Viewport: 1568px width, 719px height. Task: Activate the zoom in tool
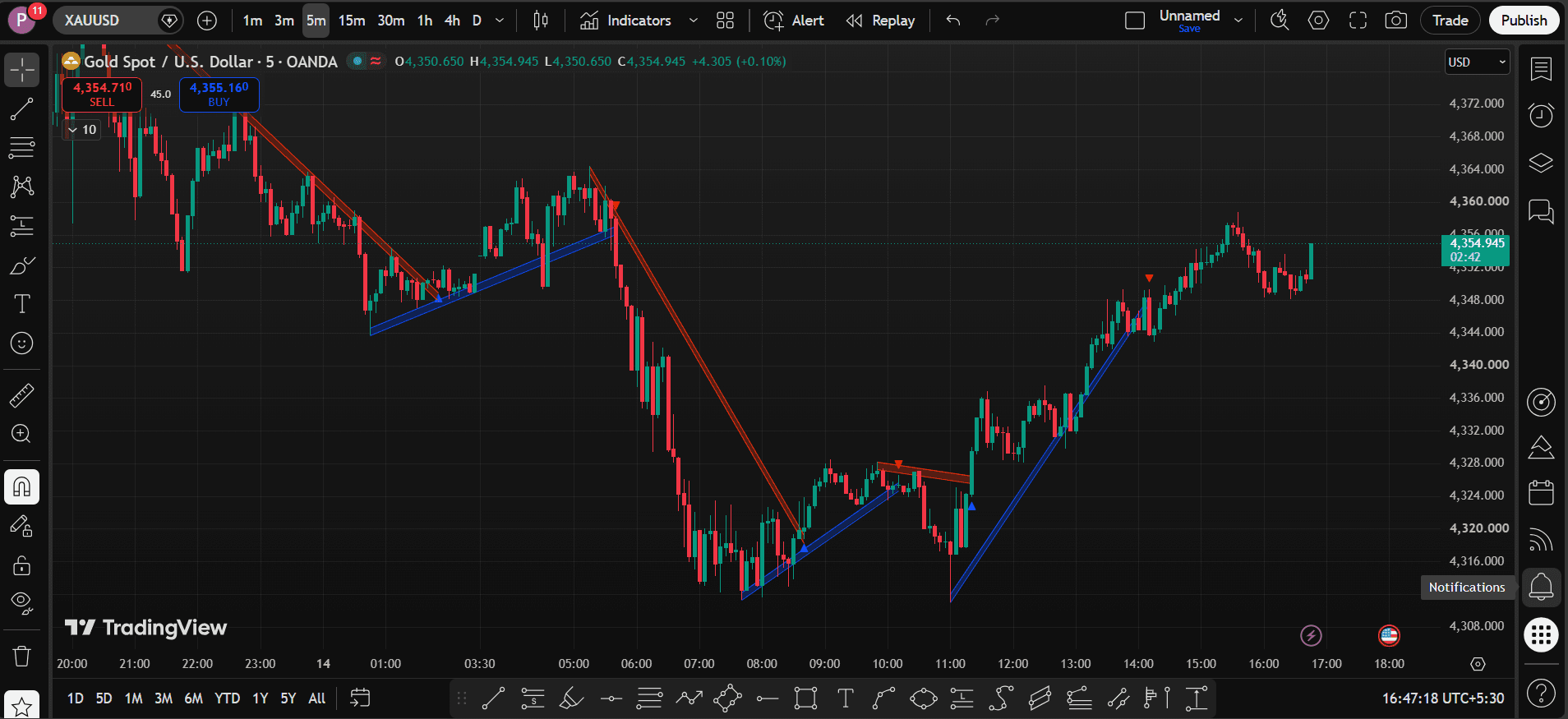point(22,434)
